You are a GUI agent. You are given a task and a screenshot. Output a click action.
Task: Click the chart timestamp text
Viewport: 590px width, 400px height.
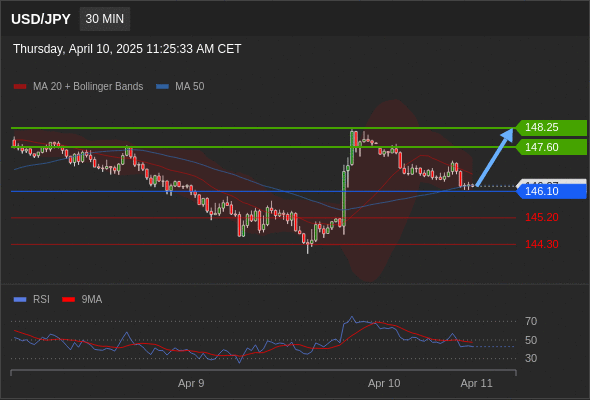pos(127,49)
